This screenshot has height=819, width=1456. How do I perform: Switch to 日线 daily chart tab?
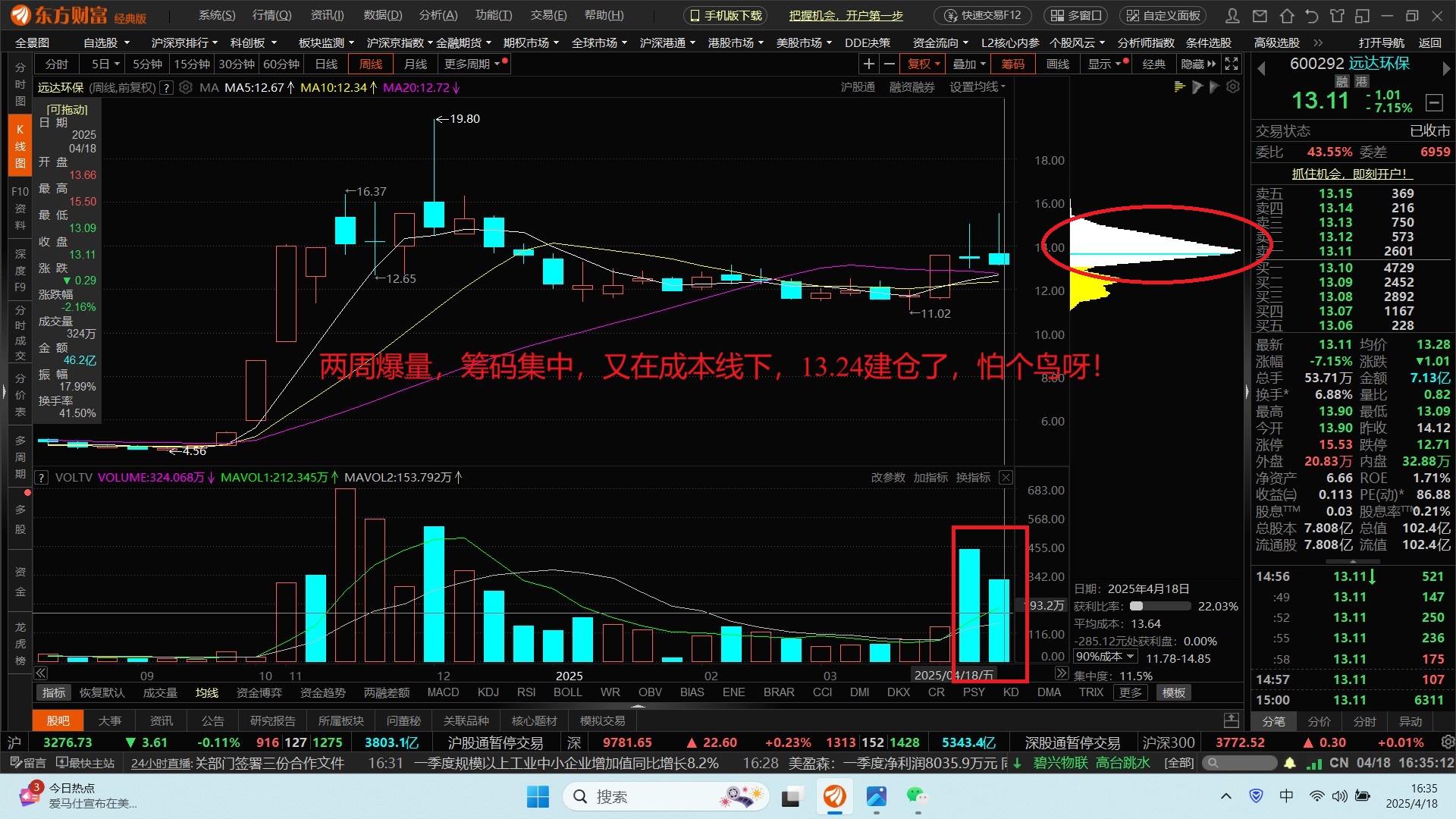coord(326,64)
